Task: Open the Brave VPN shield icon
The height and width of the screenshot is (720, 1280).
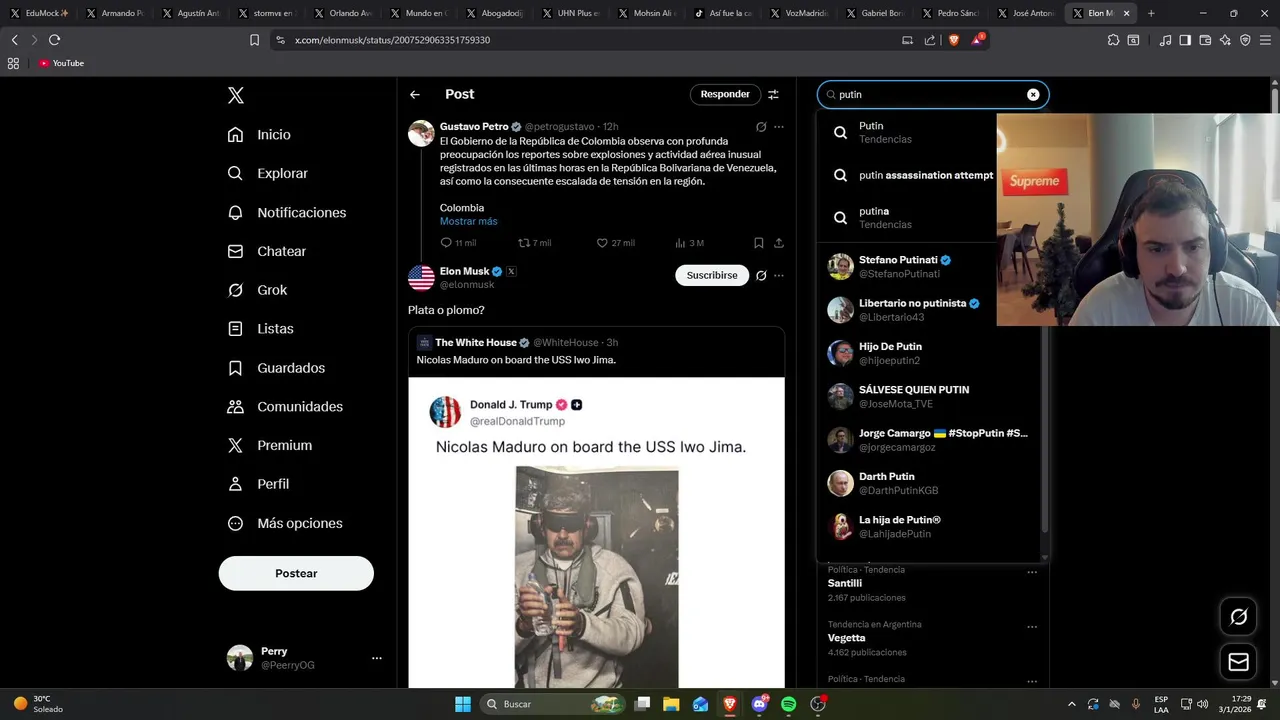Action: click(x=1245, y=40)
